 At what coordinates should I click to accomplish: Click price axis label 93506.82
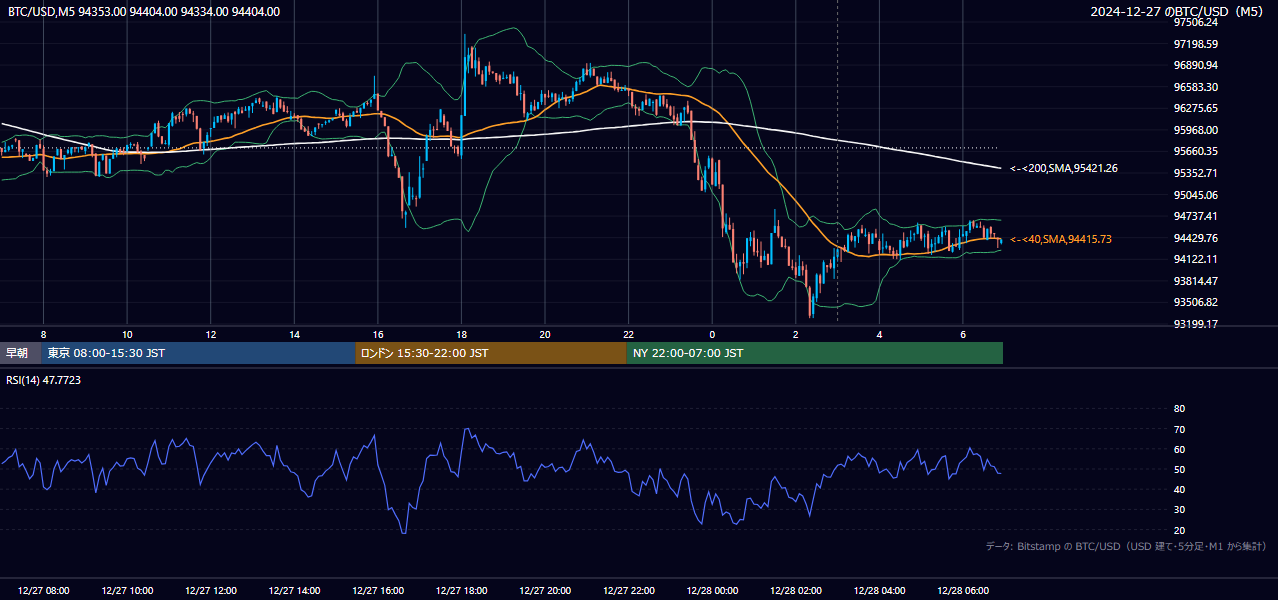pos(1196,302)
